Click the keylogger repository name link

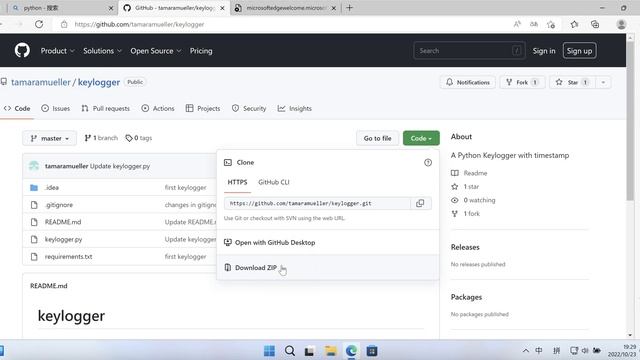click(x=99, y=82)
